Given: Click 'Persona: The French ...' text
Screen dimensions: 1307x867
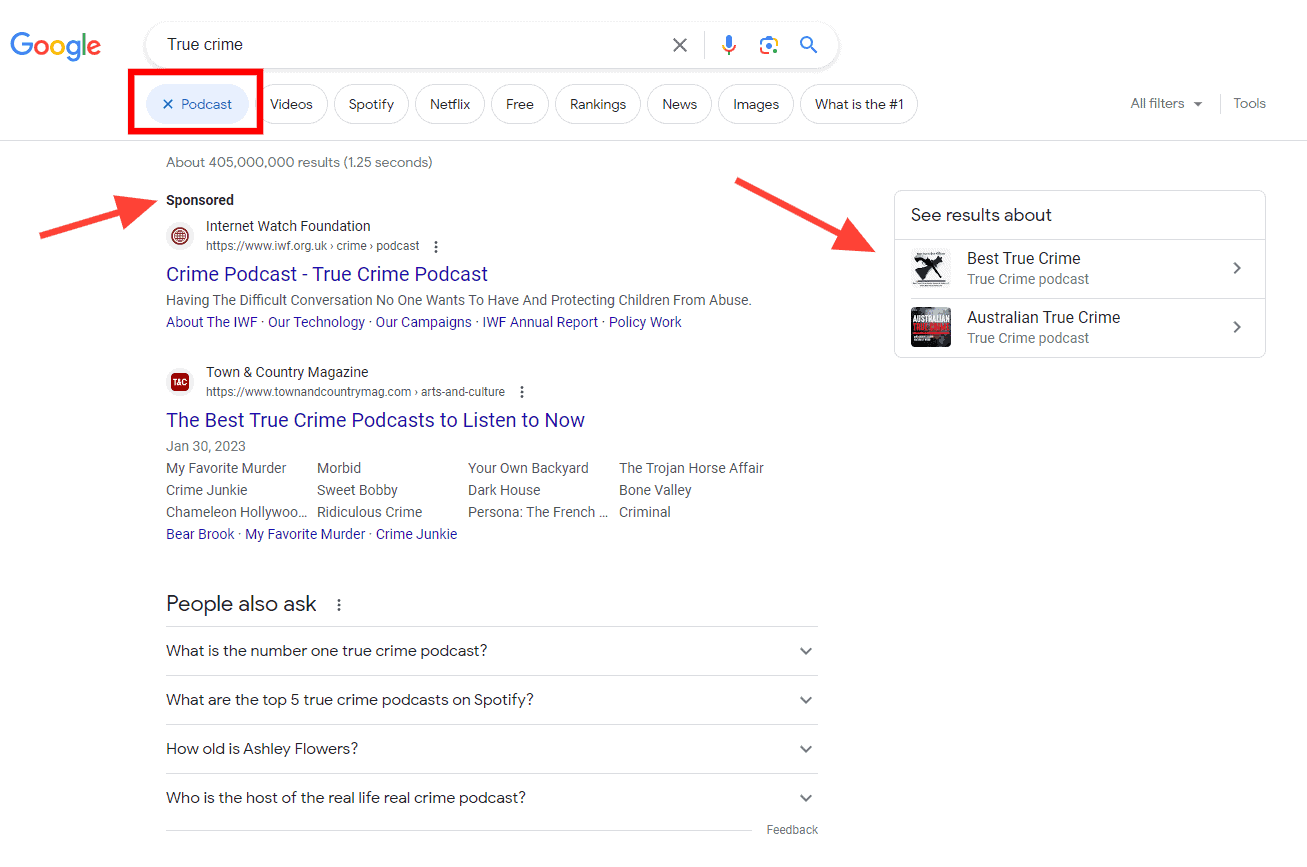Looking at the screenshot, I should [x=538, y=512].
